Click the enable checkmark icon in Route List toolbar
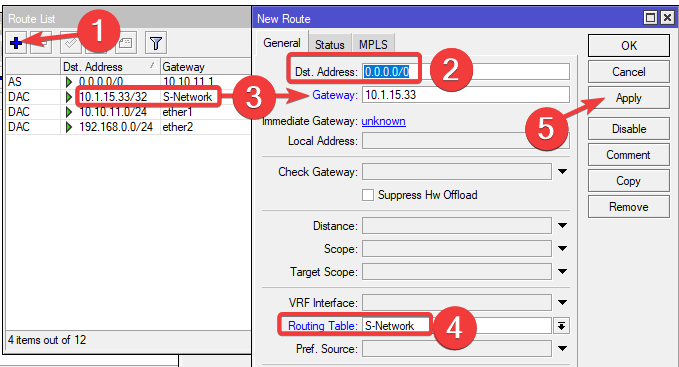Image resolution: width=679 pixels, height=367 pixels. 71,43
